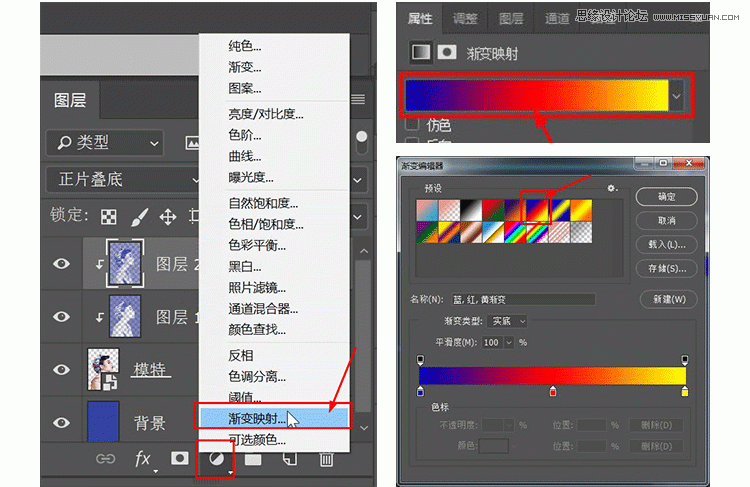Hide layer 图层 1

pos(62,317)
